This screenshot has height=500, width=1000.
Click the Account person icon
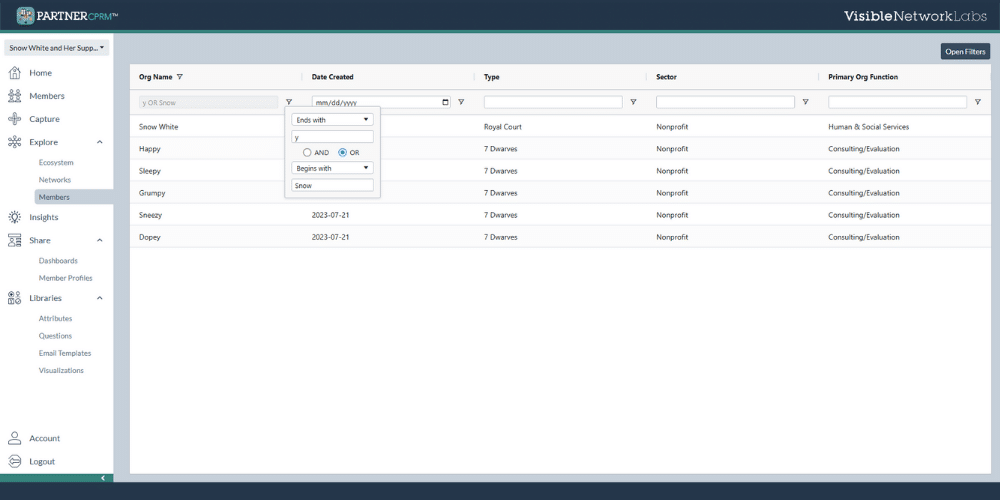point(15,438)
